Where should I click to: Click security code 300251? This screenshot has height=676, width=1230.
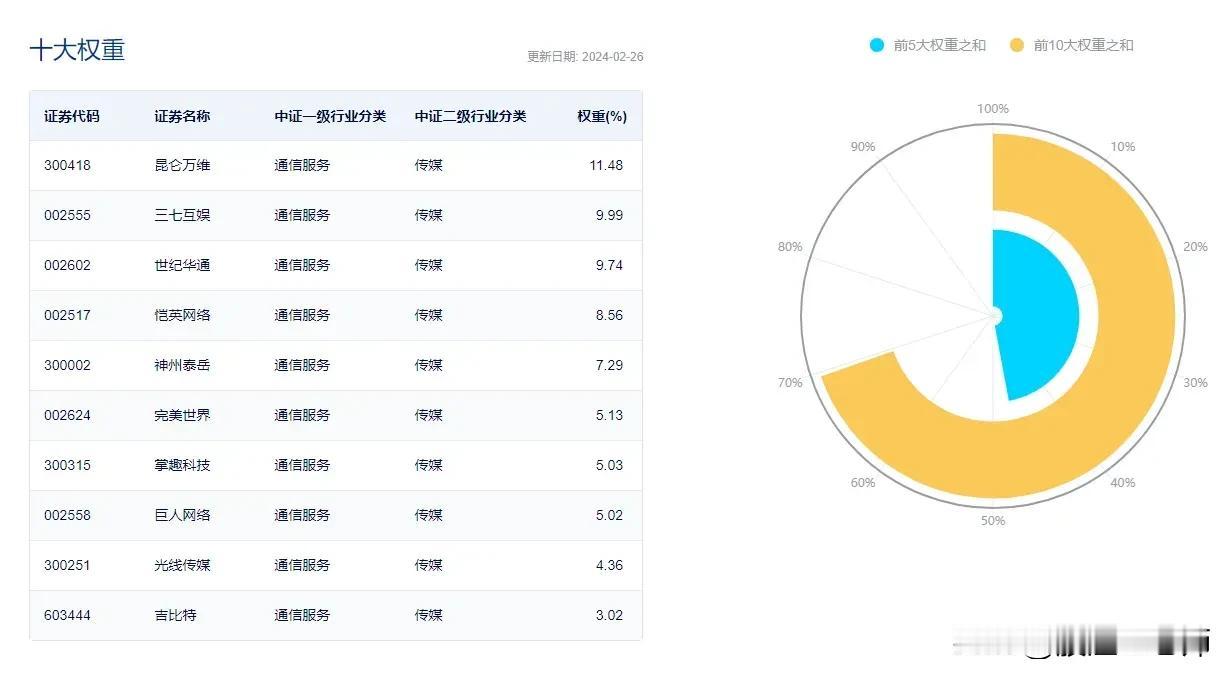[x=67, y=565]
